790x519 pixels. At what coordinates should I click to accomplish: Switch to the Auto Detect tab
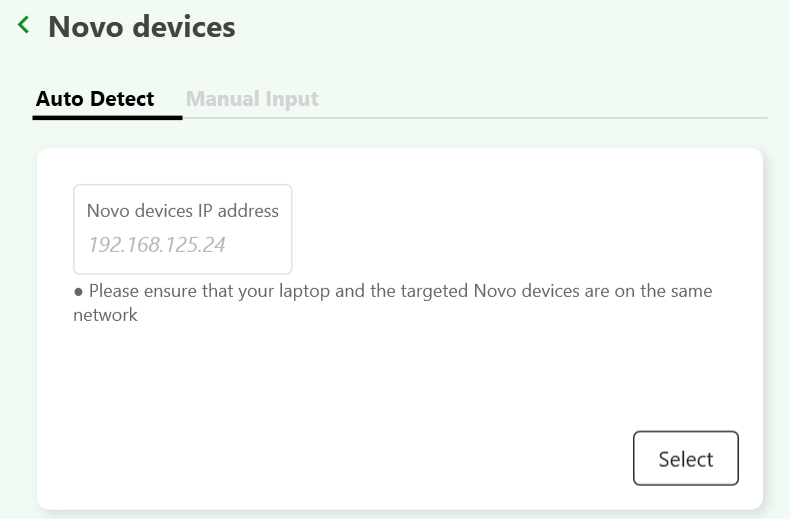pyautogui.click(x=95, y=99)
